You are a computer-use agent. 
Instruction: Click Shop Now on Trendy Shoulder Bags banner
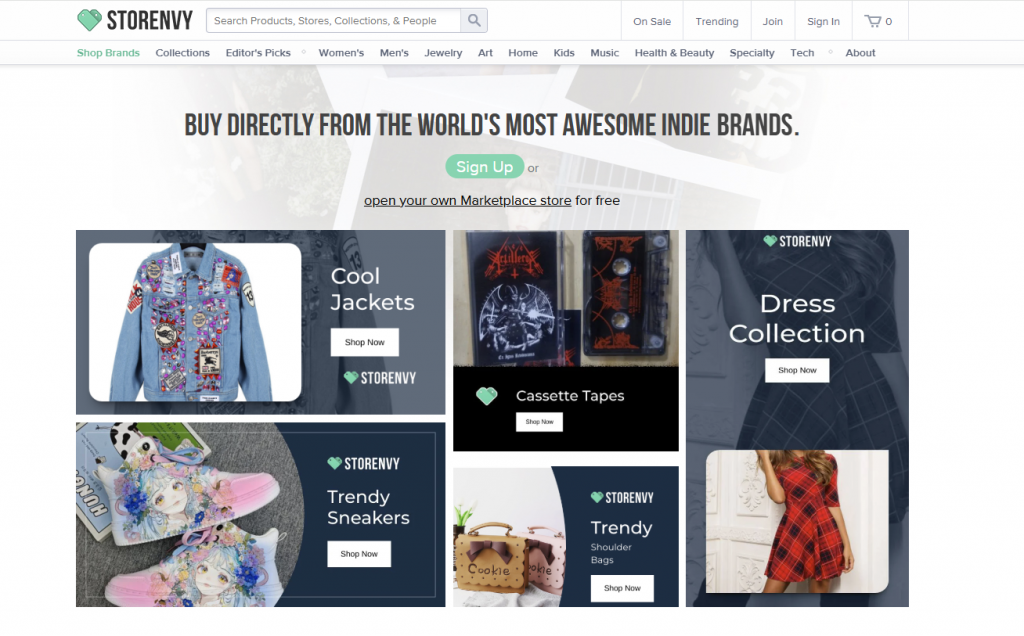tap(622, 588)
